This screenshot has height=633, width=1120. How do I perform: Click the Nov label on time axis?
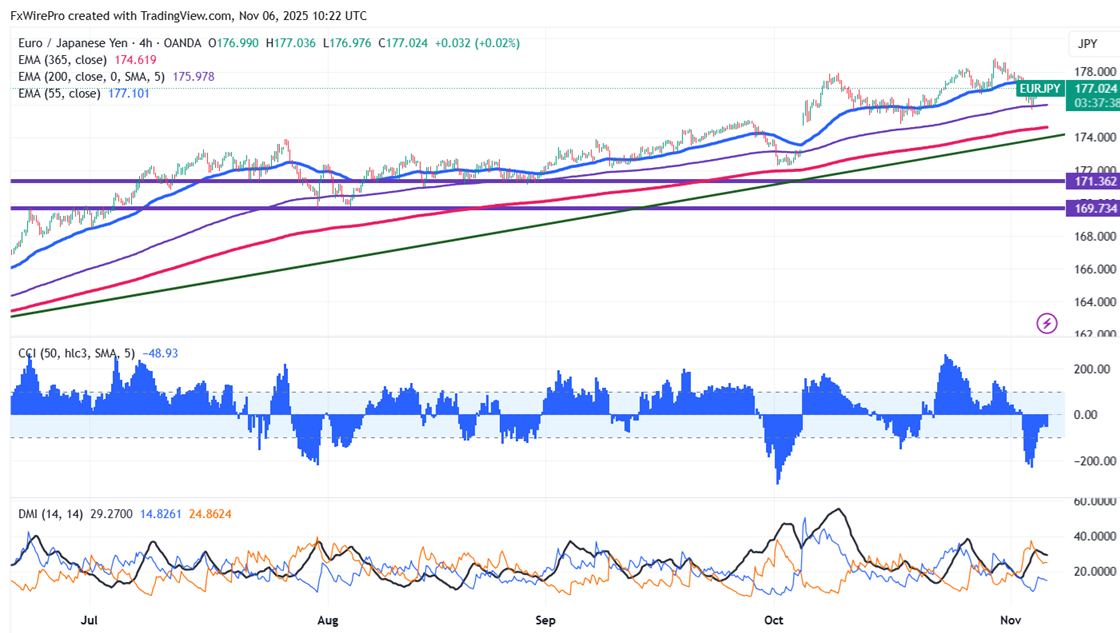1010,620
